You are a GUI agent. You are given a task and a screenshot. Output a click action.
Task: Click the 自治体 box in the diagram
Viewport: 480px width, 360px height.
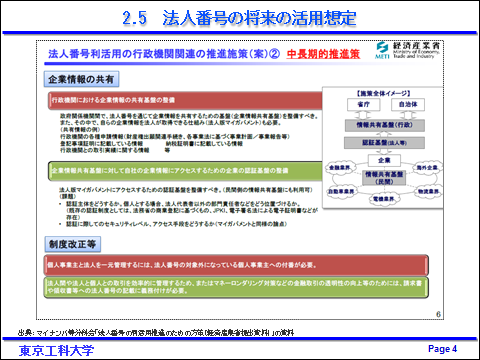tap(408, 104)
